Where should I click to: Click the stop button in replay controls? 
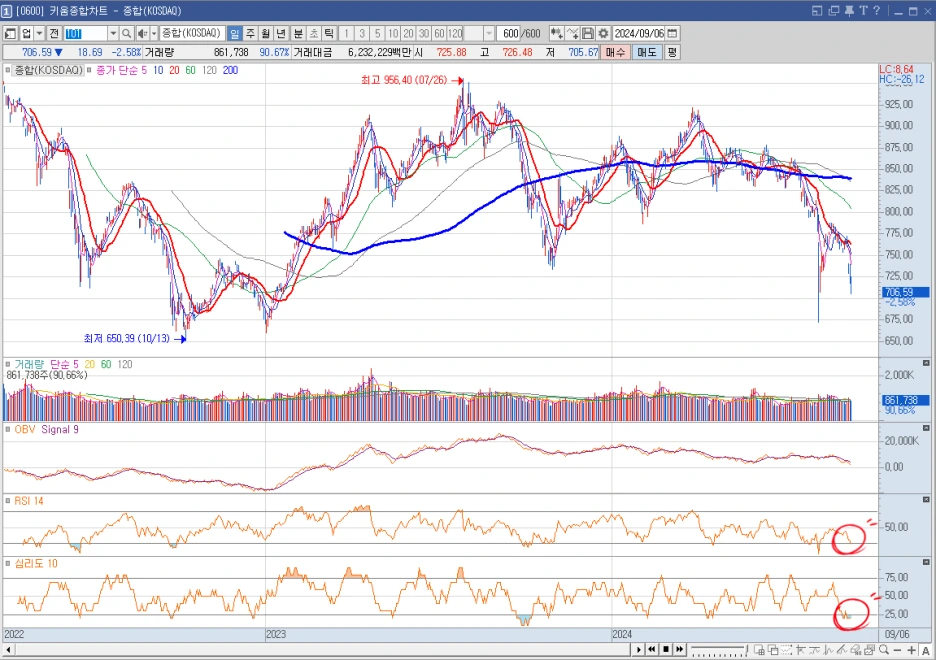[666, 649]
